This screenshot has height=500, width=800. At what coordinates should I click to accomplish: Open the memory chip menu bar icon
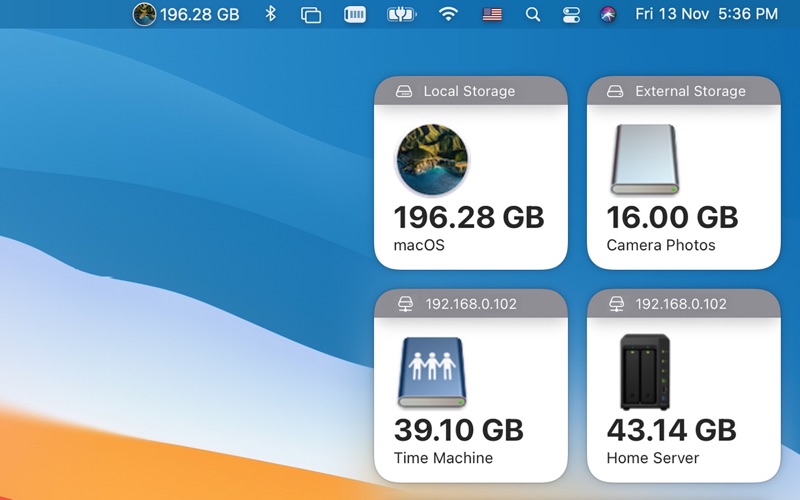(x=355, y=14)
